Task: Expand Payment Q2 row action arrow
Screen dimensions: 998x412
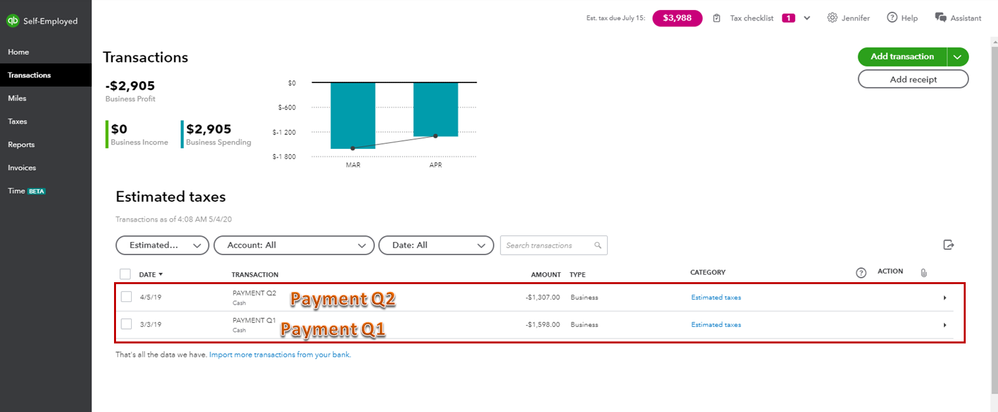Action: (945, 297)
